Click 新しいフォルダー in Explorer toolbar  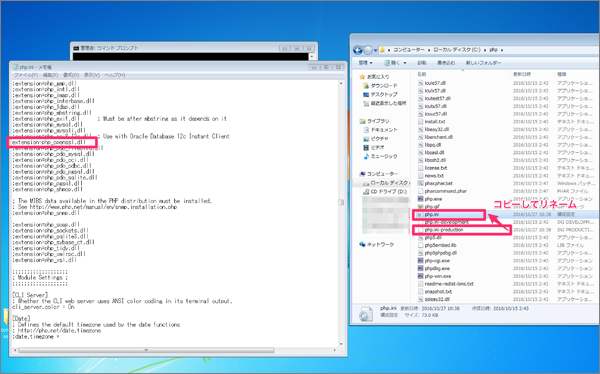point(483,62)
